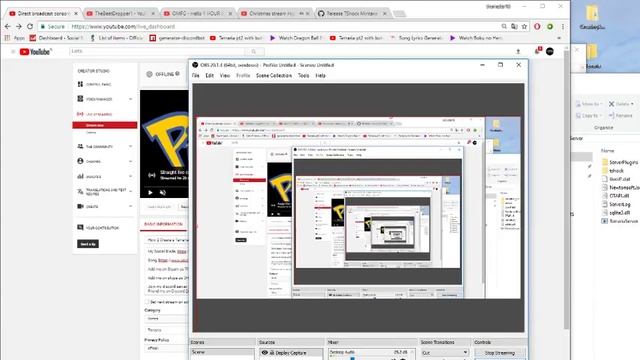The image size is (640, 360).
Task: Click Rename in File Explorer ribbon
Action: (621, 116)
